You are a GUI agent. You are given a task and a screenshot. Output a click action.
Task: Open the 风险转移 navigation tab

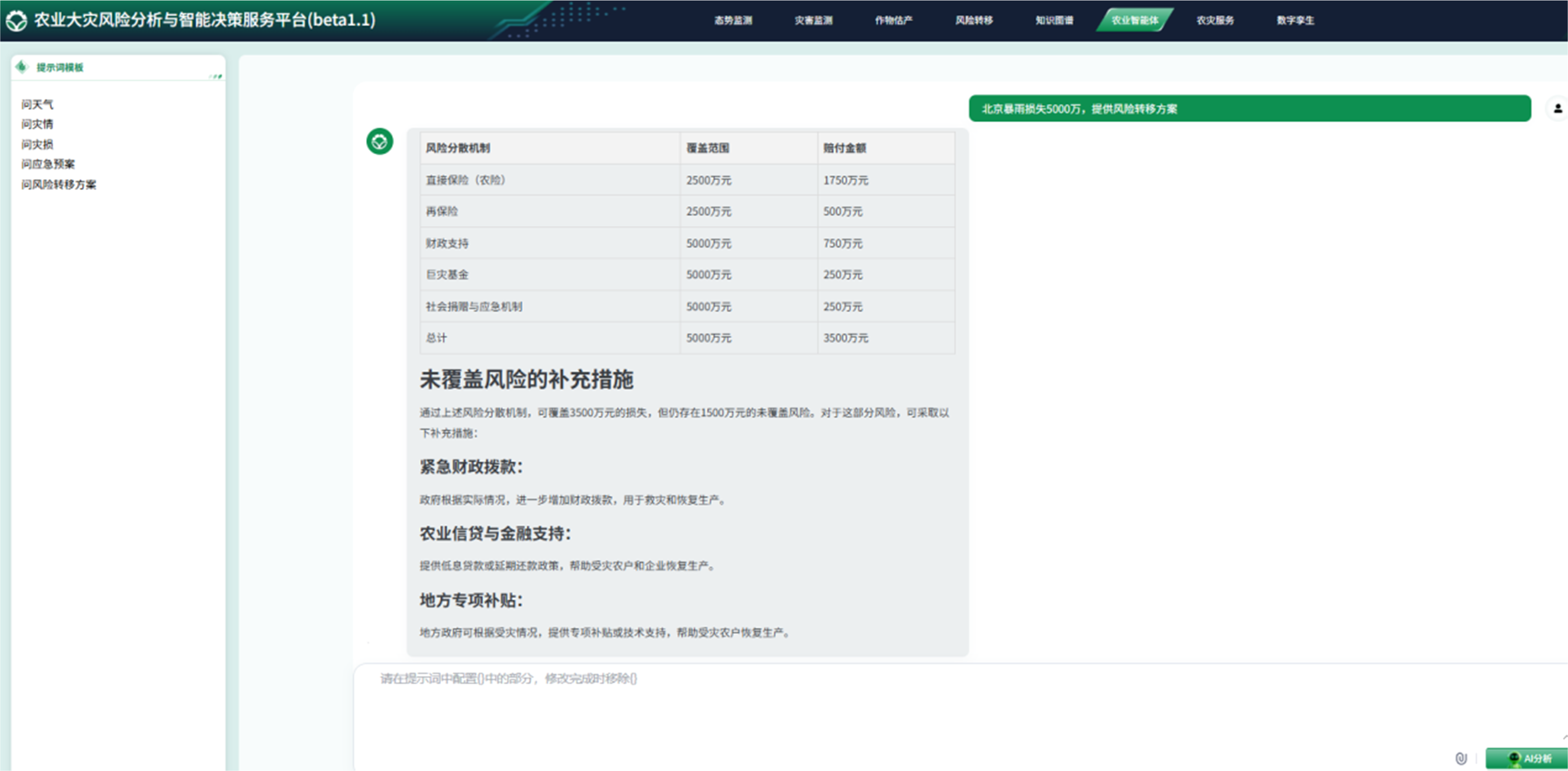click(x=974, y=20)
